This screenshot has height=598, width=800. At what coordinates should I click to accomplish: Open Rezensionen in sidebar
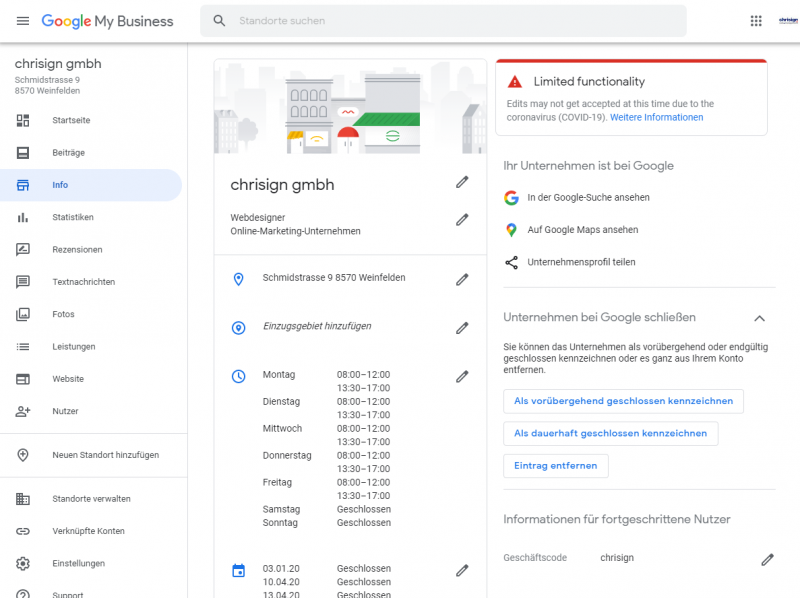click(x=91, y=250)
